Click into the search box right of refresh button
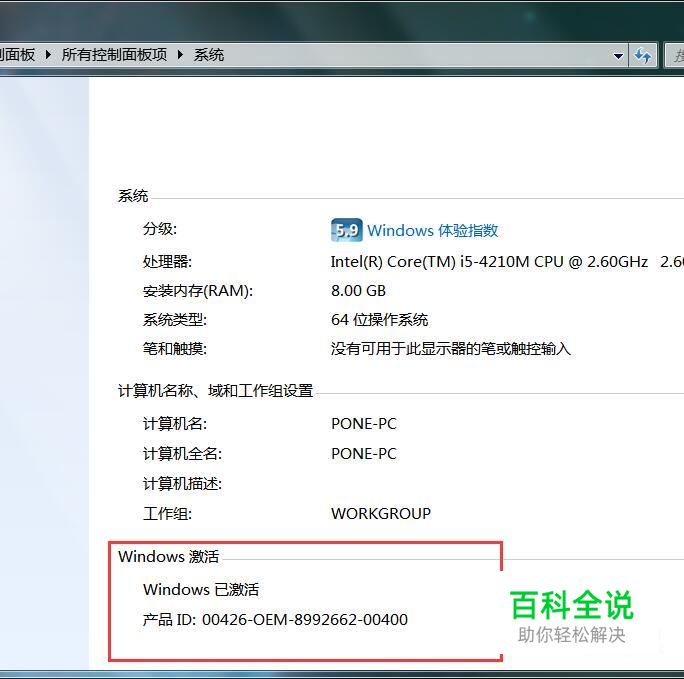684x679 pixels. click(674, 55)
